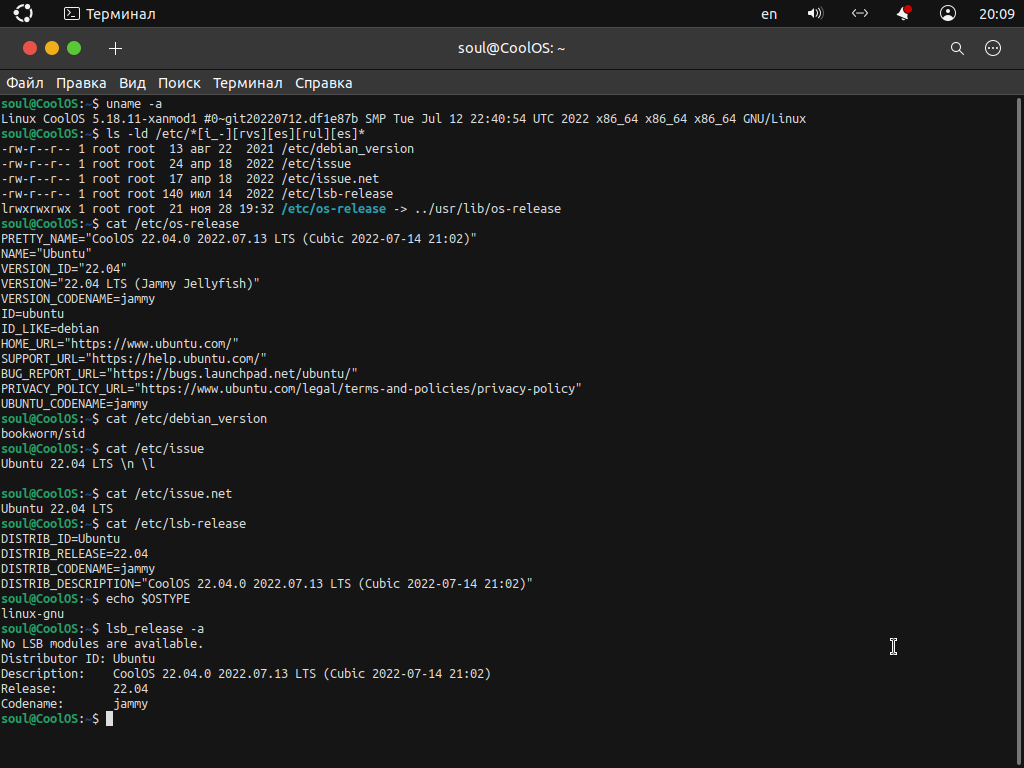The height and width of the screenshot is (768, 1024).
Task: Close the terminal window with red button
Action: [x=30, y=48]
